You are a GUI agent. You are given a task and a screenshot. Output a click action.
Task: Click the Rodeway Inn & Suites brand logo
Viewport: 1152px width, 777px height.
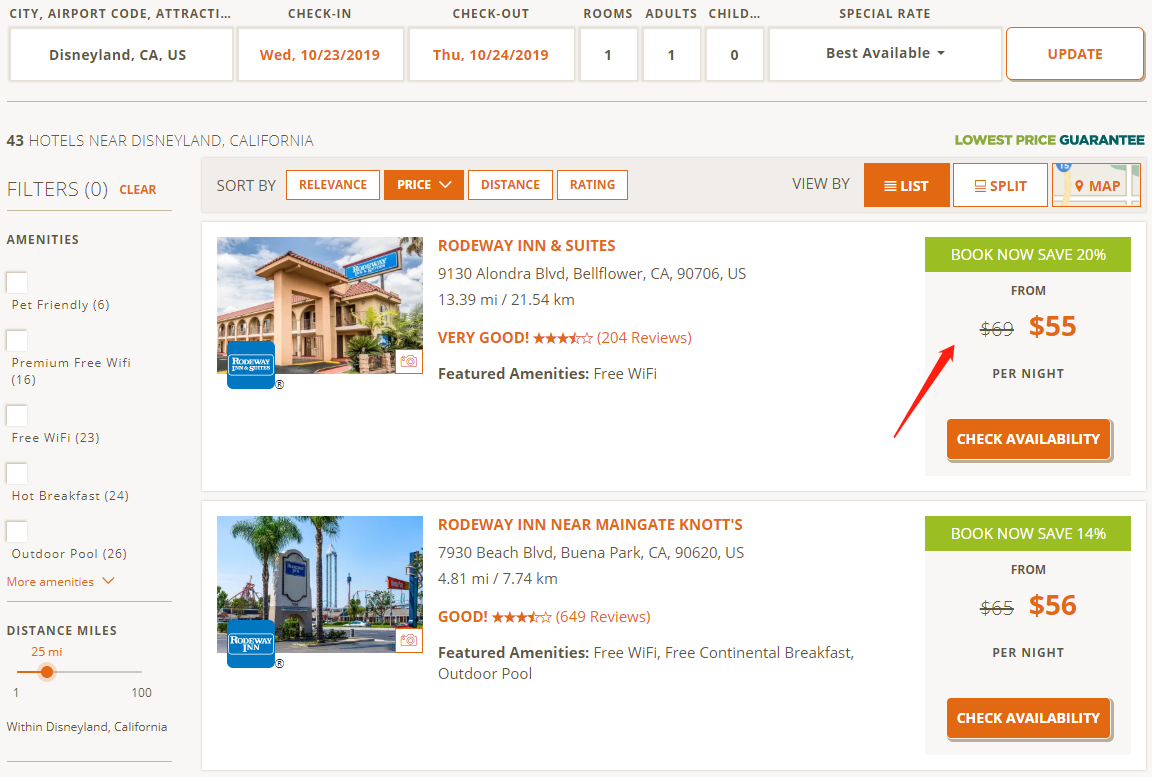pos(251,364)
